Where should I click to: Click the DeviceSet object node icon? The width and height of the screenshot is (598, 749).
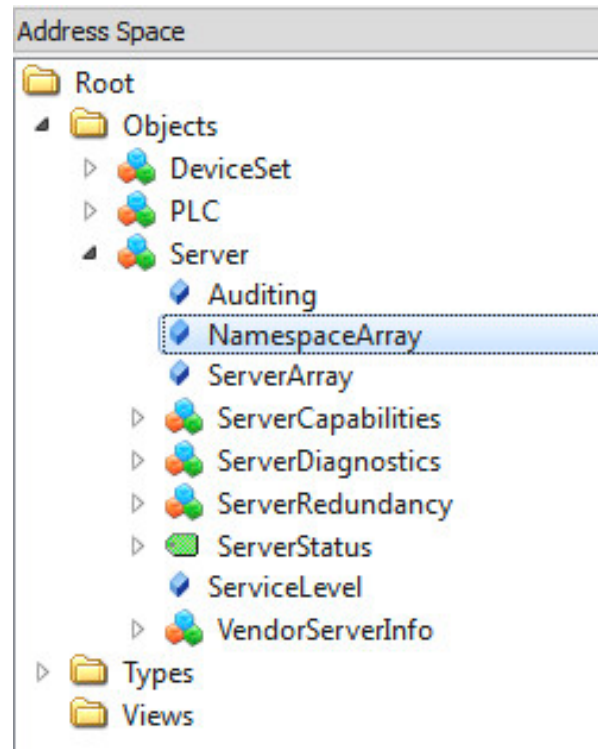click(x=136, y=167)
